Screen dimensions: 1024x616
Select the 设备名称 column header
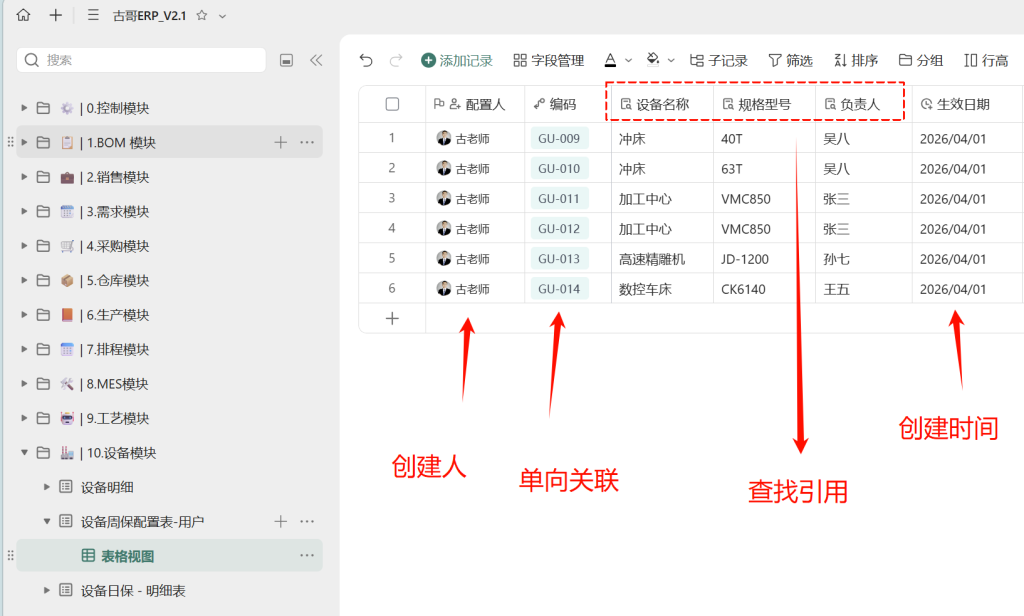pyautogui.click(x=662, y=104)
